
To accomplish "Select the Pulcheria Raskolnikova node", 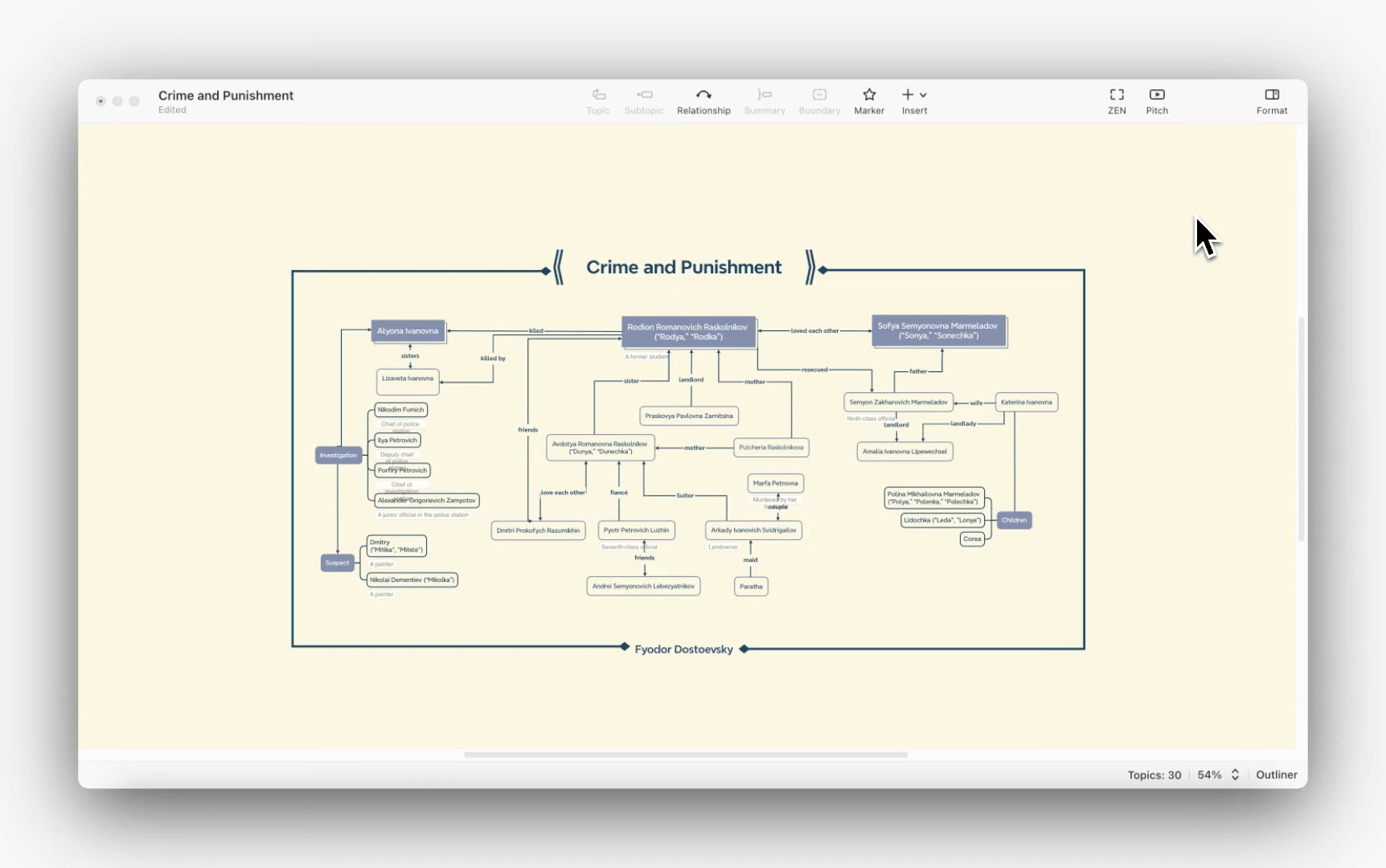I will pyautogui.click(x=771, y=448).
